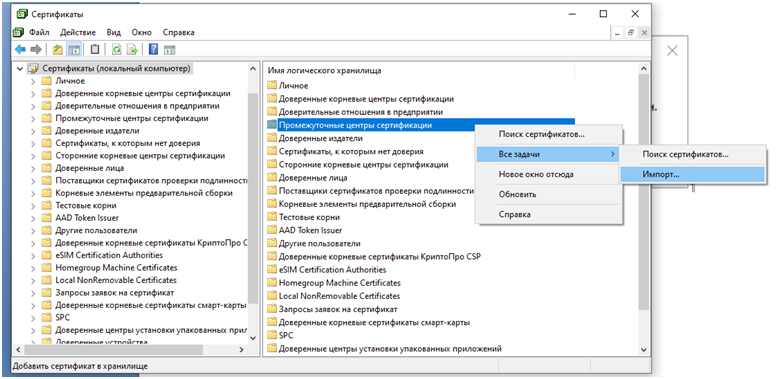Select Другие пользователи in left tree
The width and height of the screenshot is (776, 379).
(x=96, y=230)
